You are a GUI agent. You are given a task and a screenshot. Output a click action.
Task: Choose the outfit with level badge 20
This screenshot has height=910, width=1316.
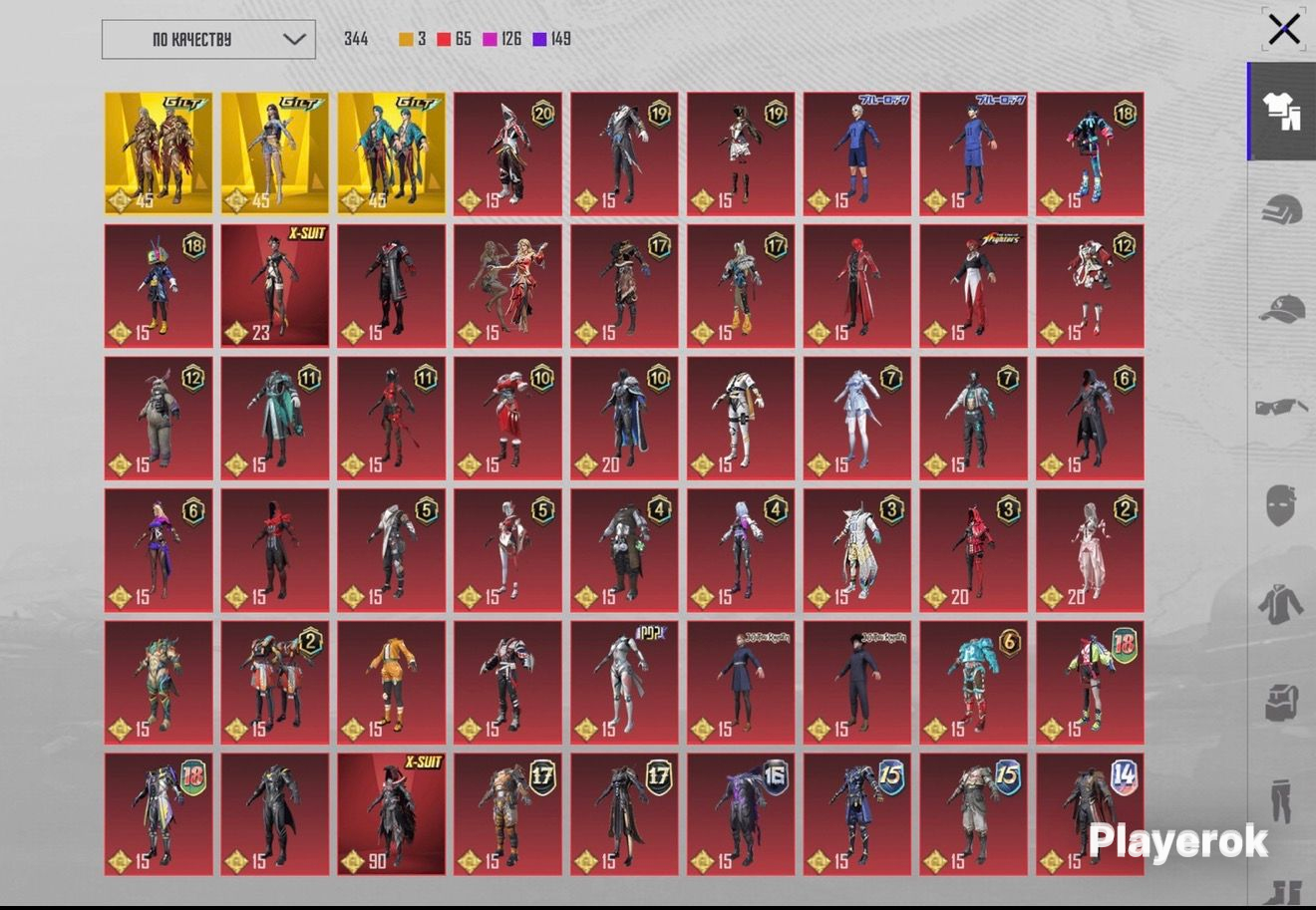pos(508,153)
